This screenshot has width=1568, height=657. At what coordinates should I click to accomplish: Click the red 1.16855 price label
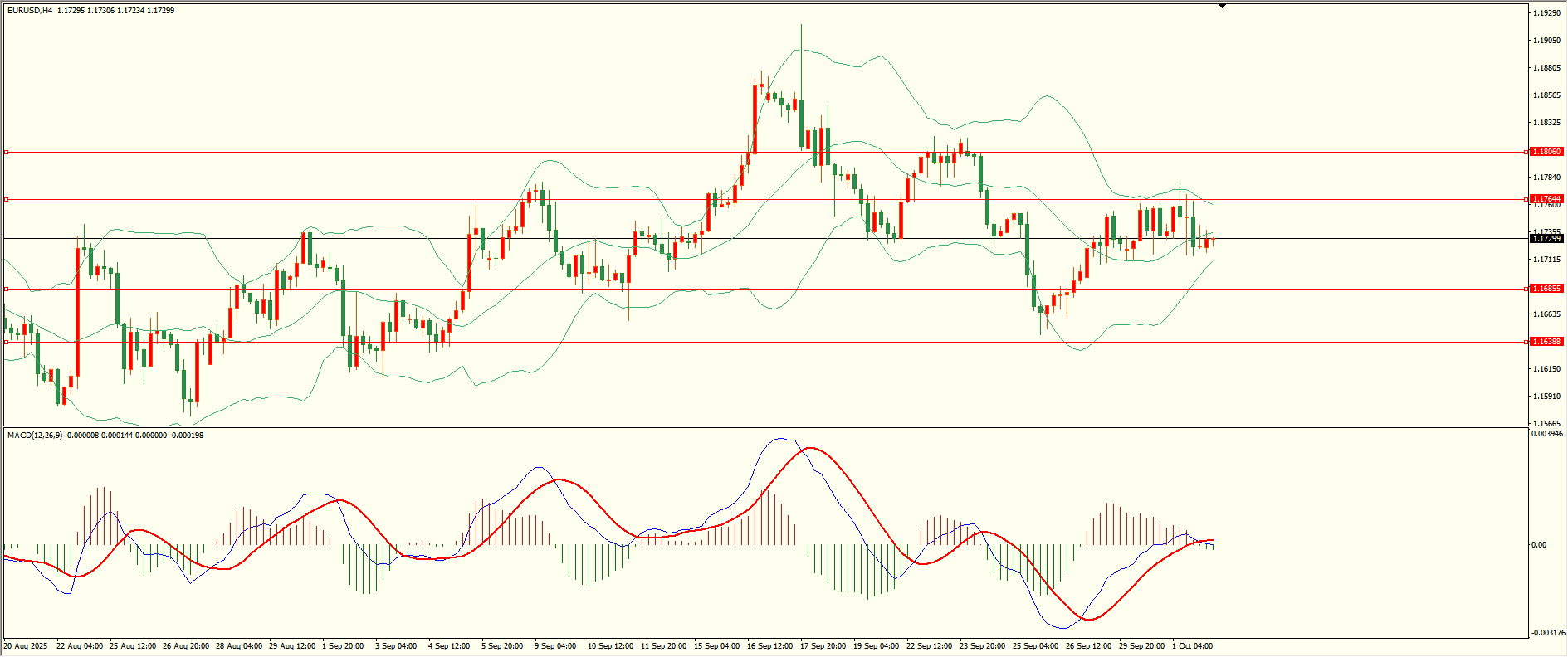click(1546, 289)
